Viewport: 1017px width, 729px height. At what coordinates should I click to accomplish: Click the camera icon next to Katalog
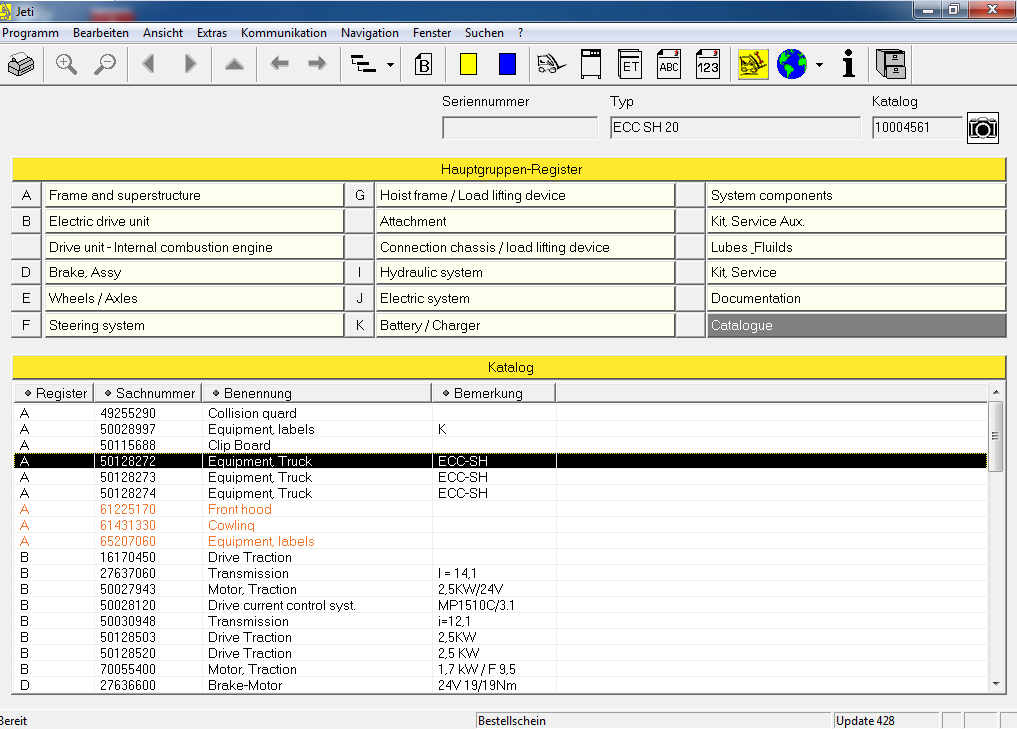click(983, 128)
